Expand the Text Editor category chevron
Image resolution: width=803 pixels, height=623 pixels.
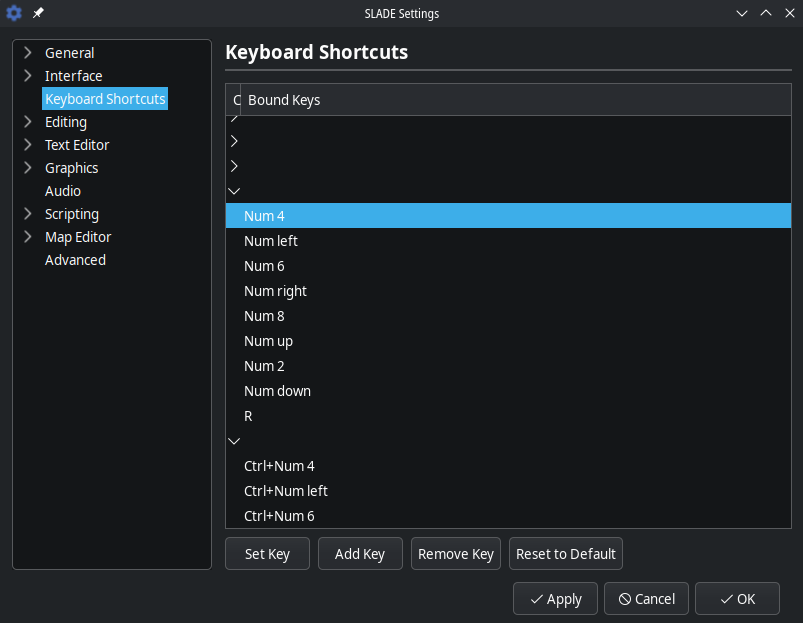[28, 145]
